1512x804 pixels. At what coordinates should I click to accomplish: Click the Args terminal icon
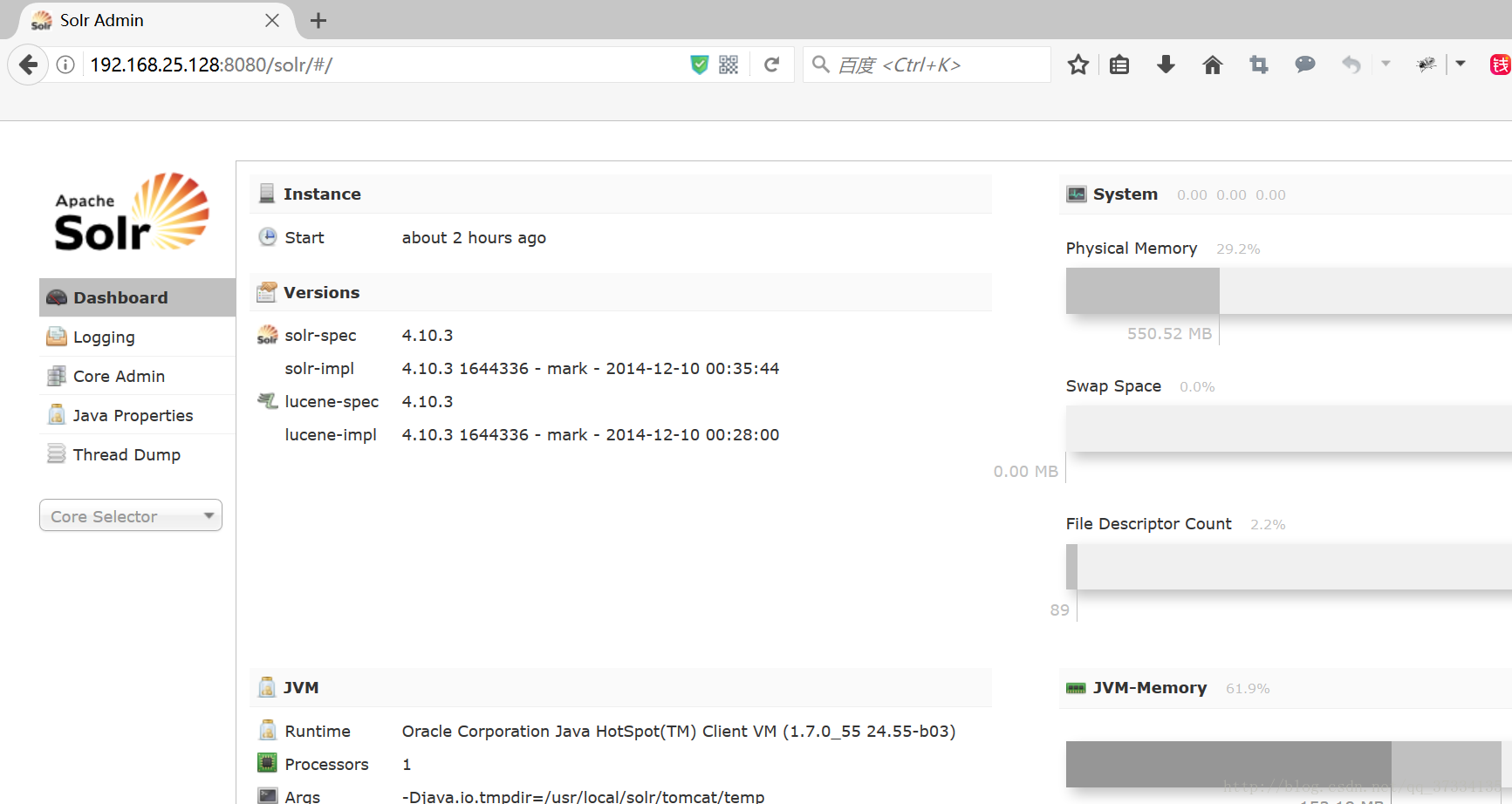267,795
